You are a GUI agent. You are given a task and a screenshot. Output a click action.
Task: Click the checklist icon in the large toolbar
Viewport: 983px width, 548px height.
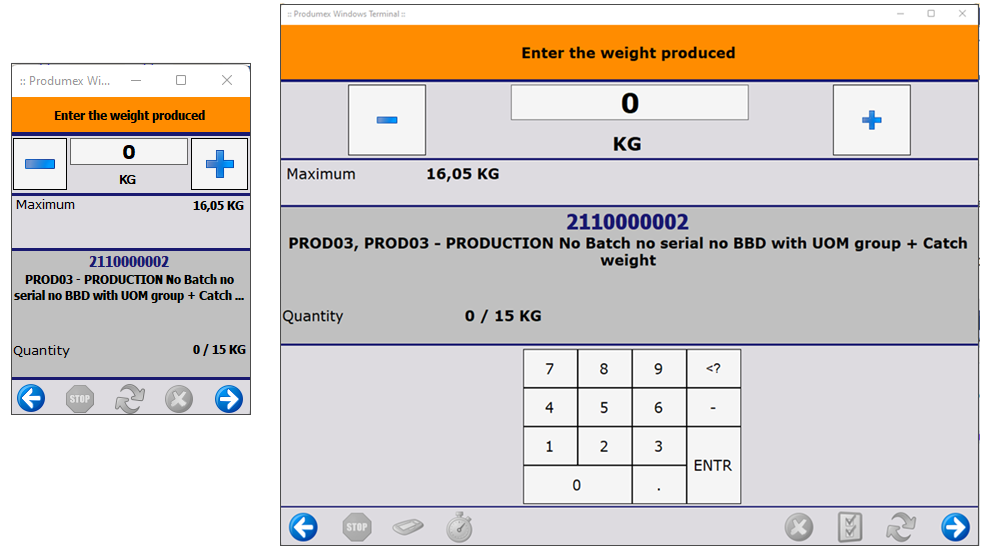coord(849,526)
